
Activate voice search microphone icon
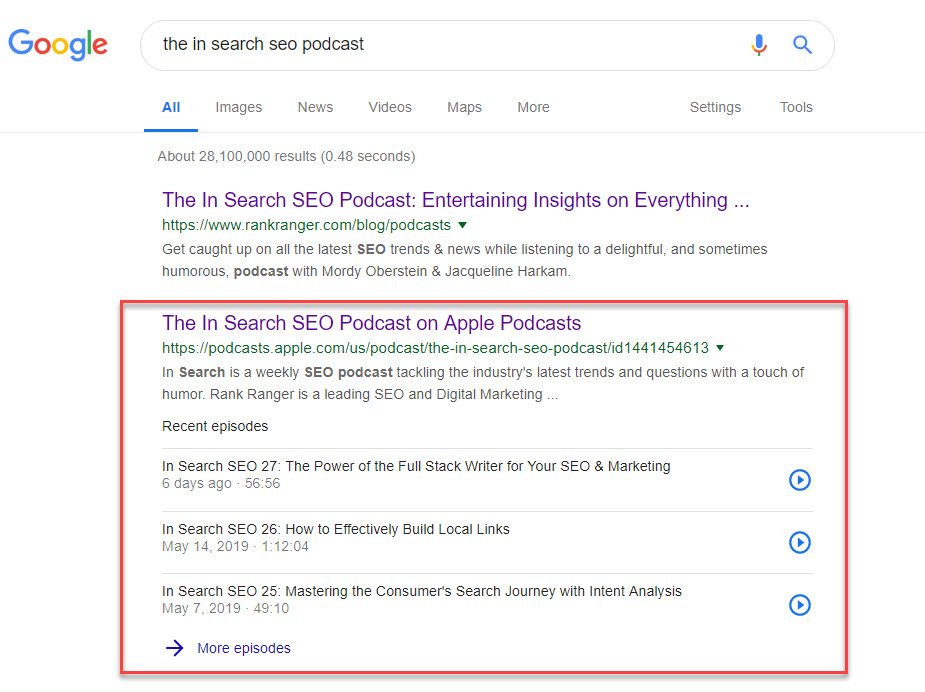[759, 44]
